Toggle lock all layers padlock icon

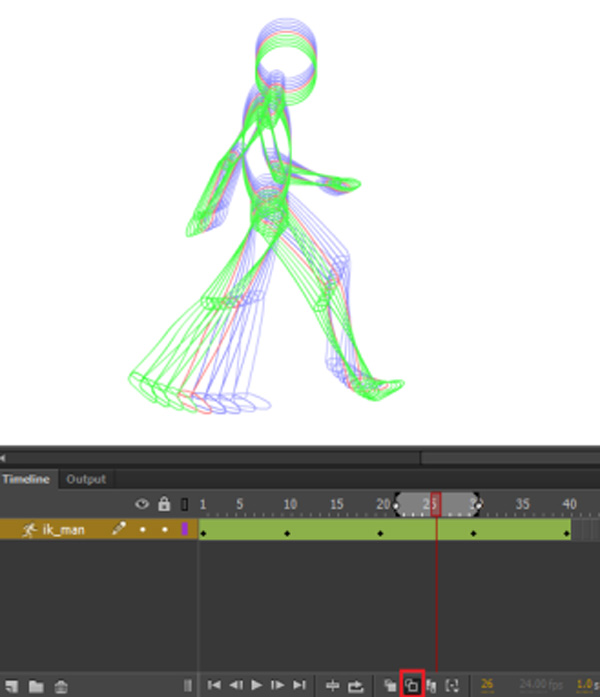(164, 504)
